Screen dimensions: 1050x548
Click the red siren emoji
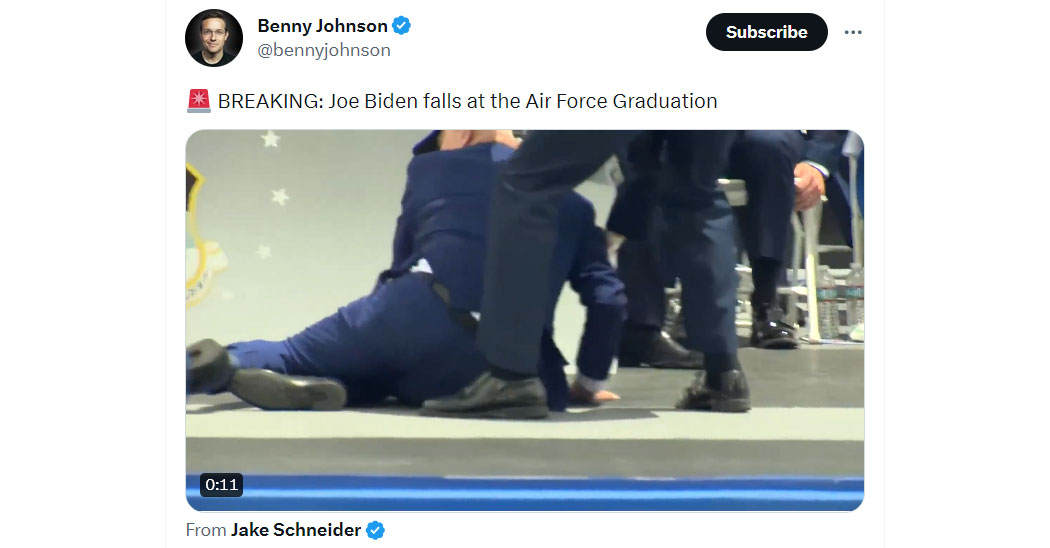(x=199, y=101)
